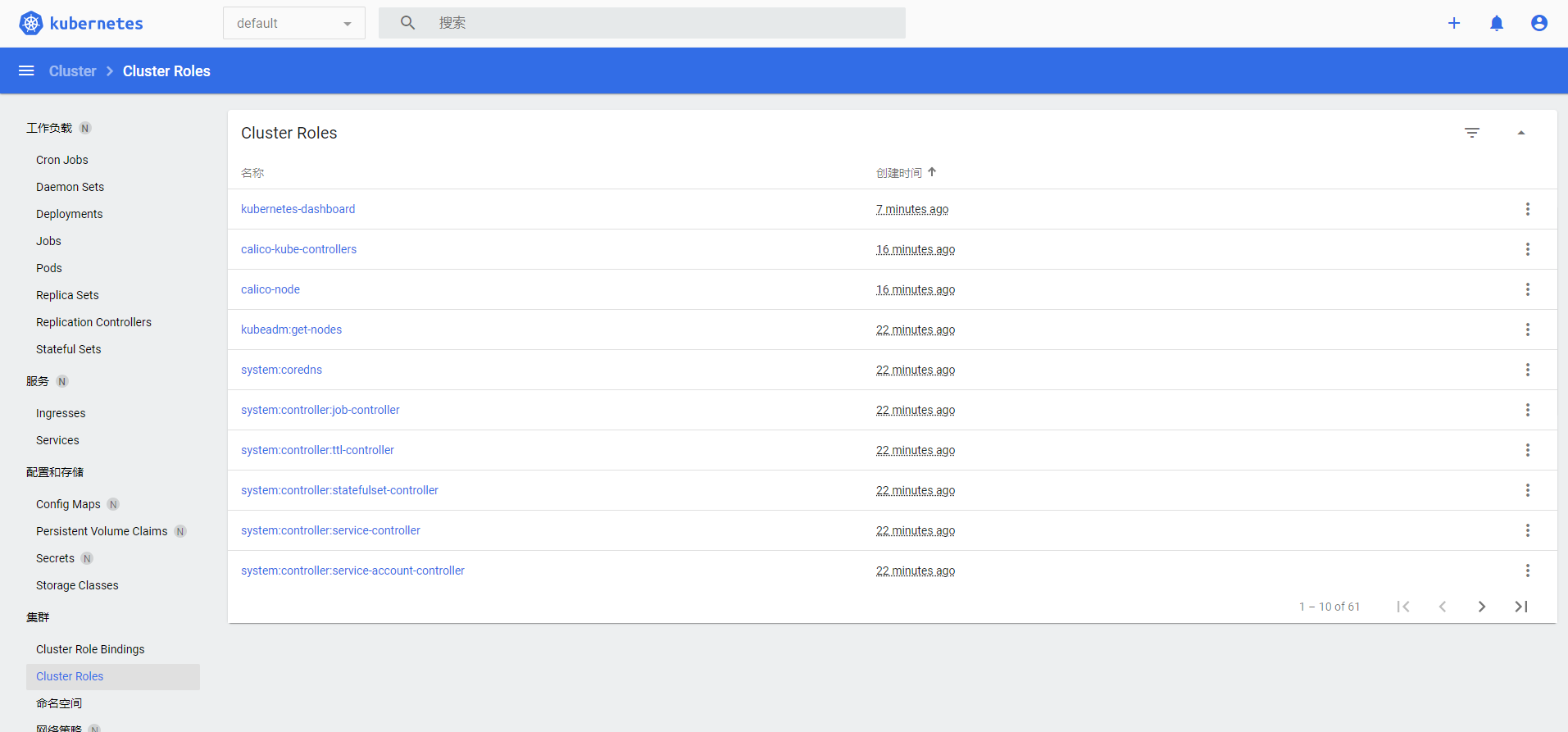This screenshot has width=1568, height=732.
Task: Open Secrets in sidebar
Action: (x=55, y=558)
